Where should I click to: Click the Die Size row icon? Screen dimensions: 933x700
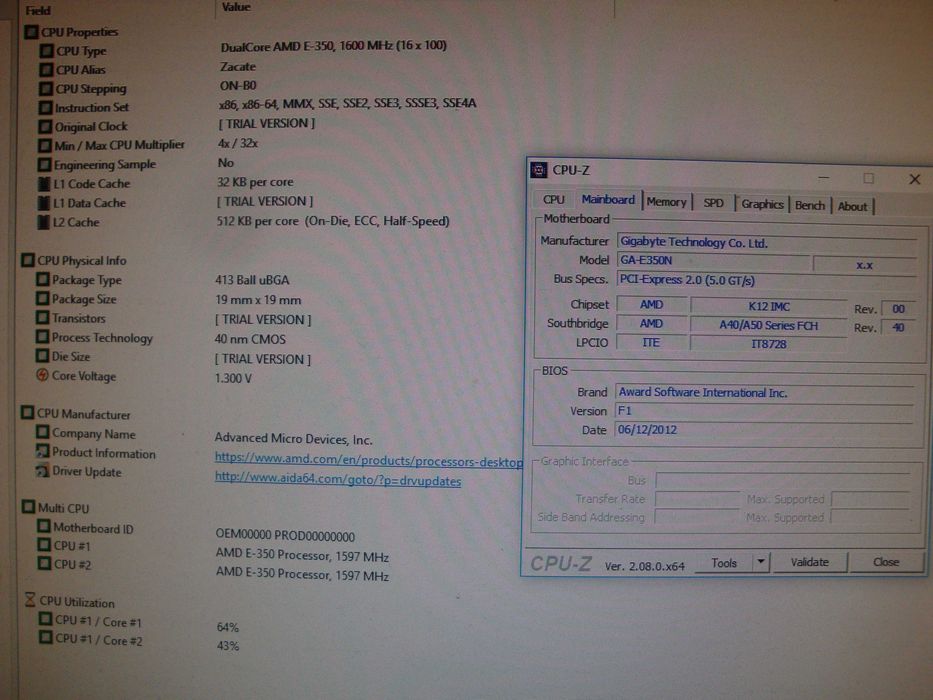click(x=42, y=356)
